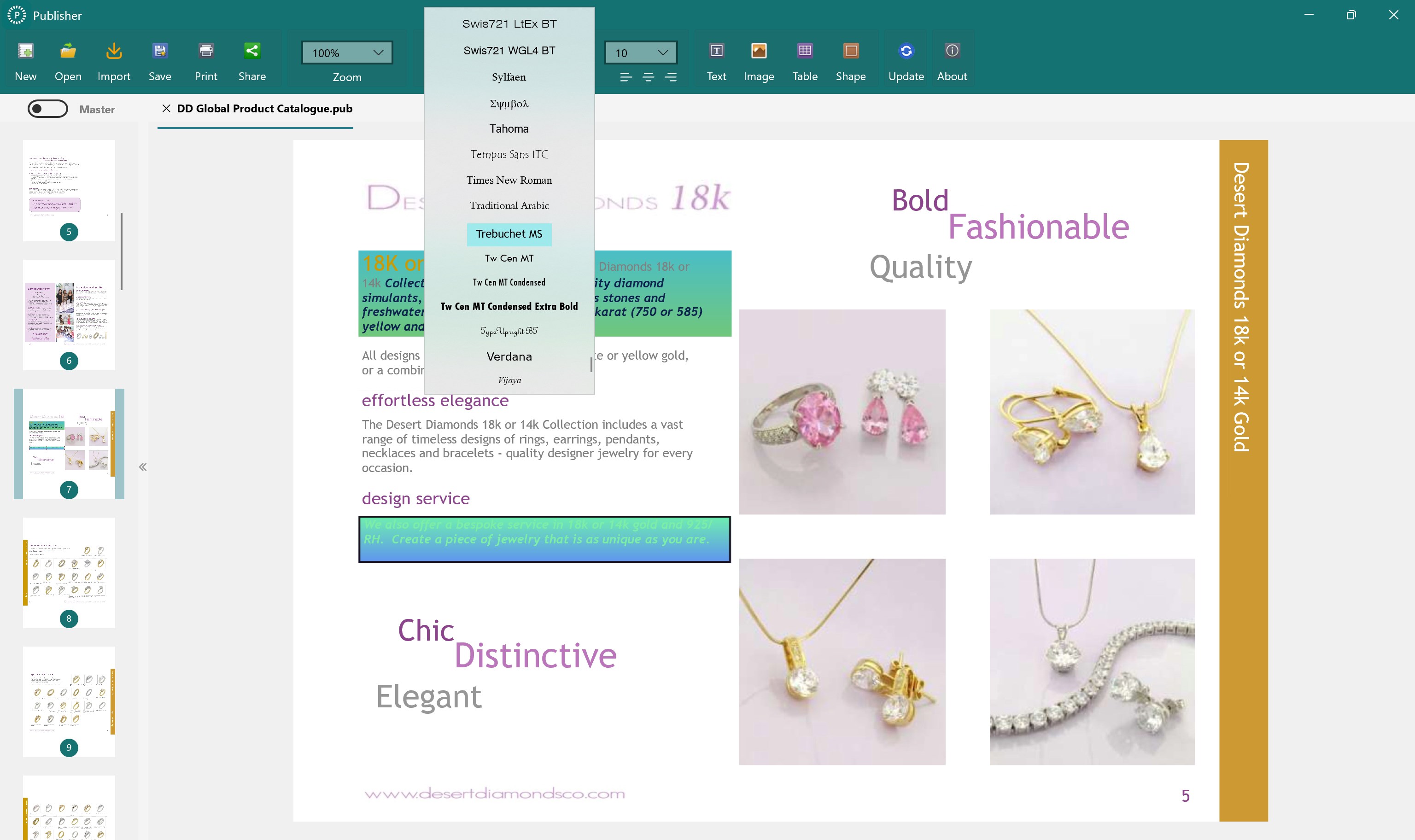Add a shape using the Shape icon

click(x=851, y=59)
